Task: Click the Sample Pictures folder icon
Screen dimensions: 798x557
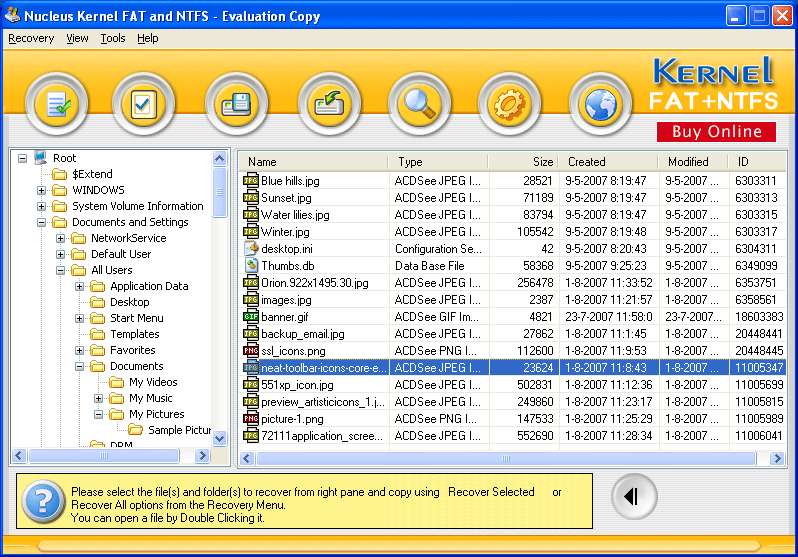Action: [135, 430]
